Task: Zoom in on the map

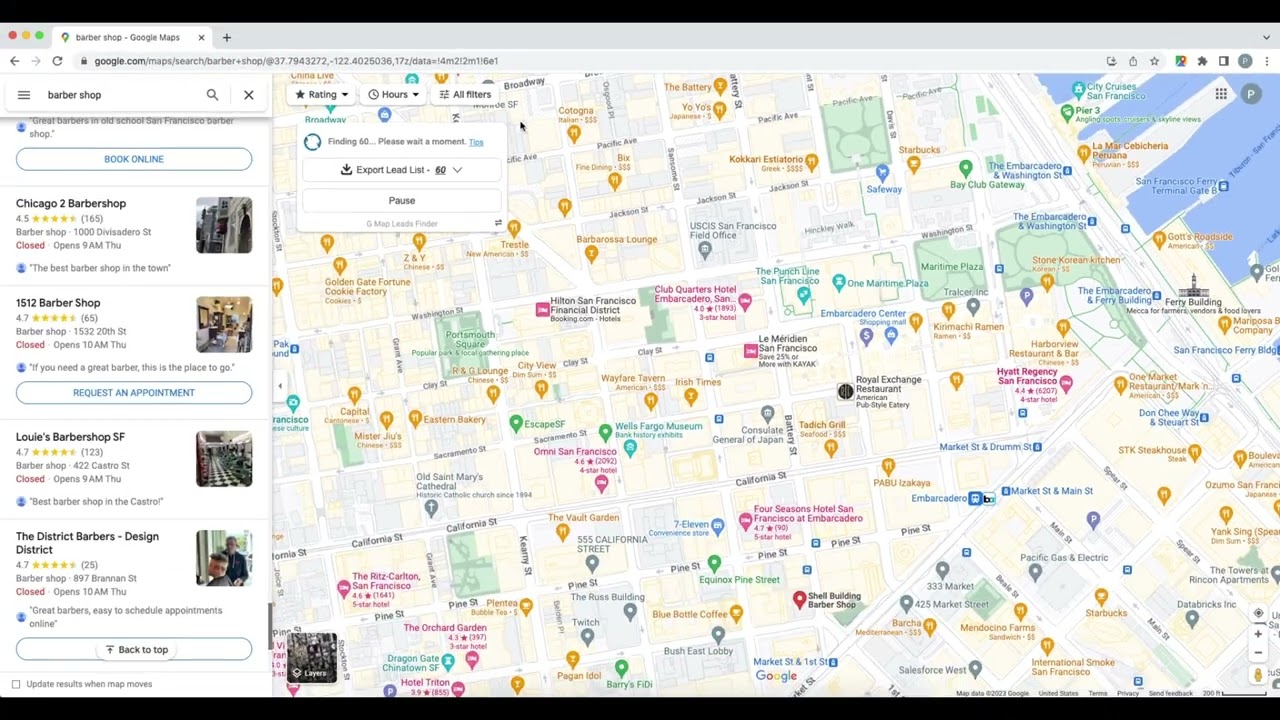Action: click(1258, 634)
